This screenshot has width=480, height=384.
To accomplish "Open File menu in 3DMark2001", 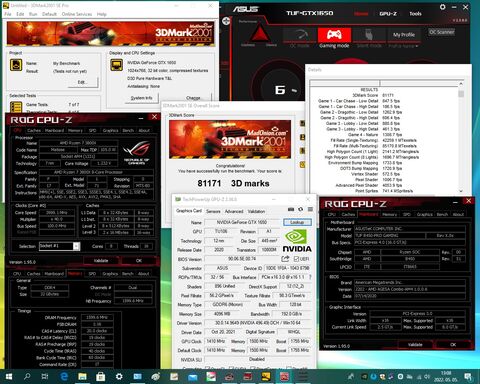I will click(8, 14).
